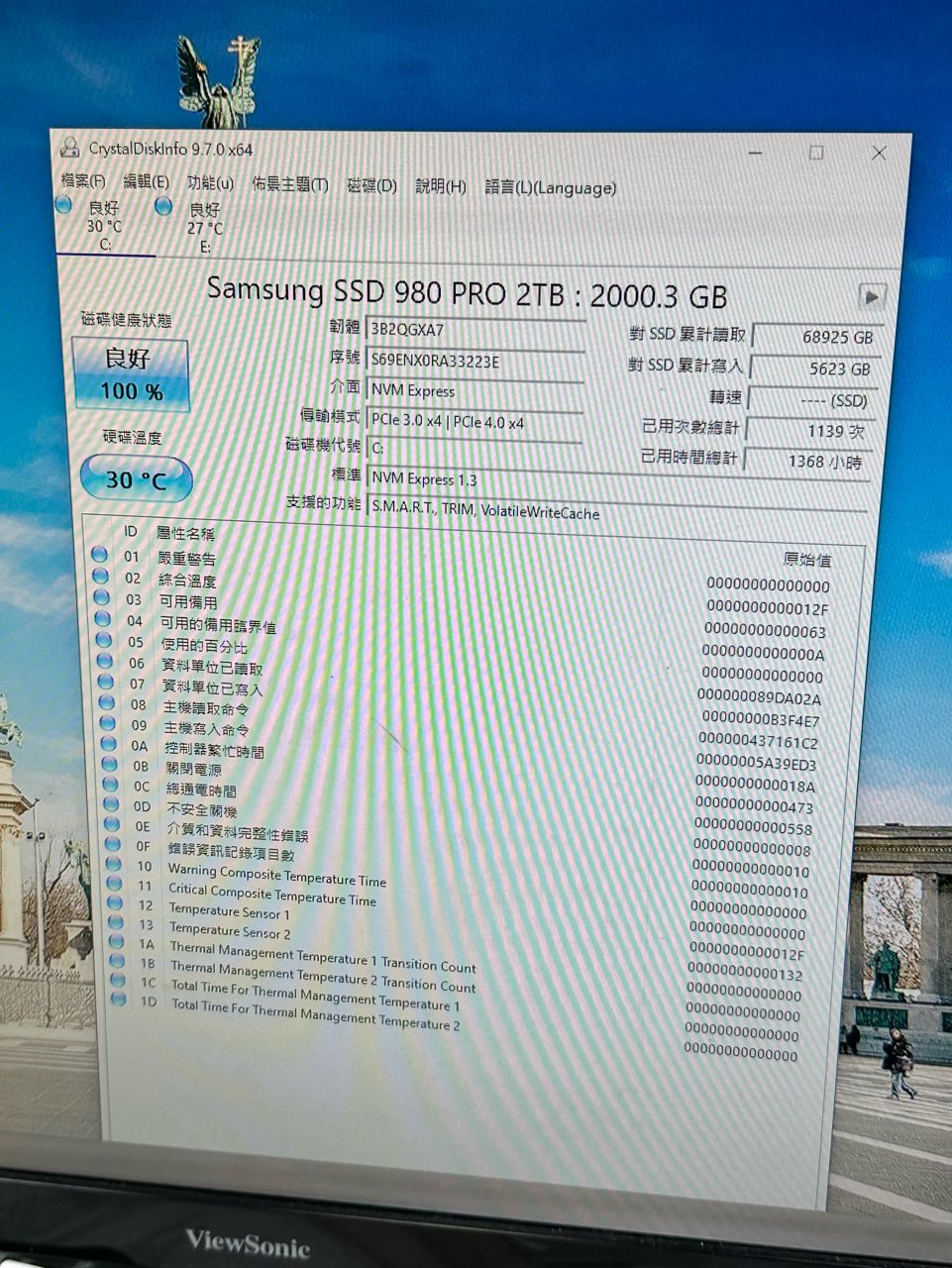Click the 30 °C temperature button
Image resolution: width=952 pixels, height=1268 pixels.
[136, 479]
